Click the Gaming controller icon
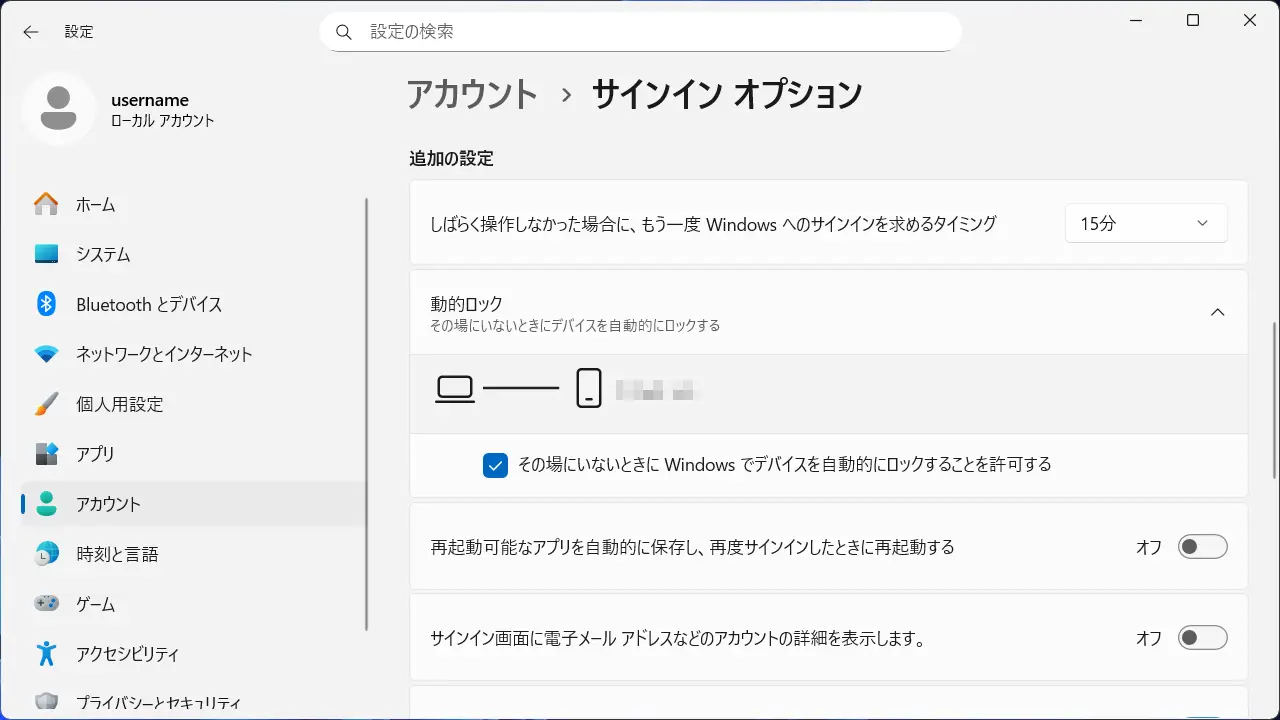The image size is (1280, 720). [46, 604]
